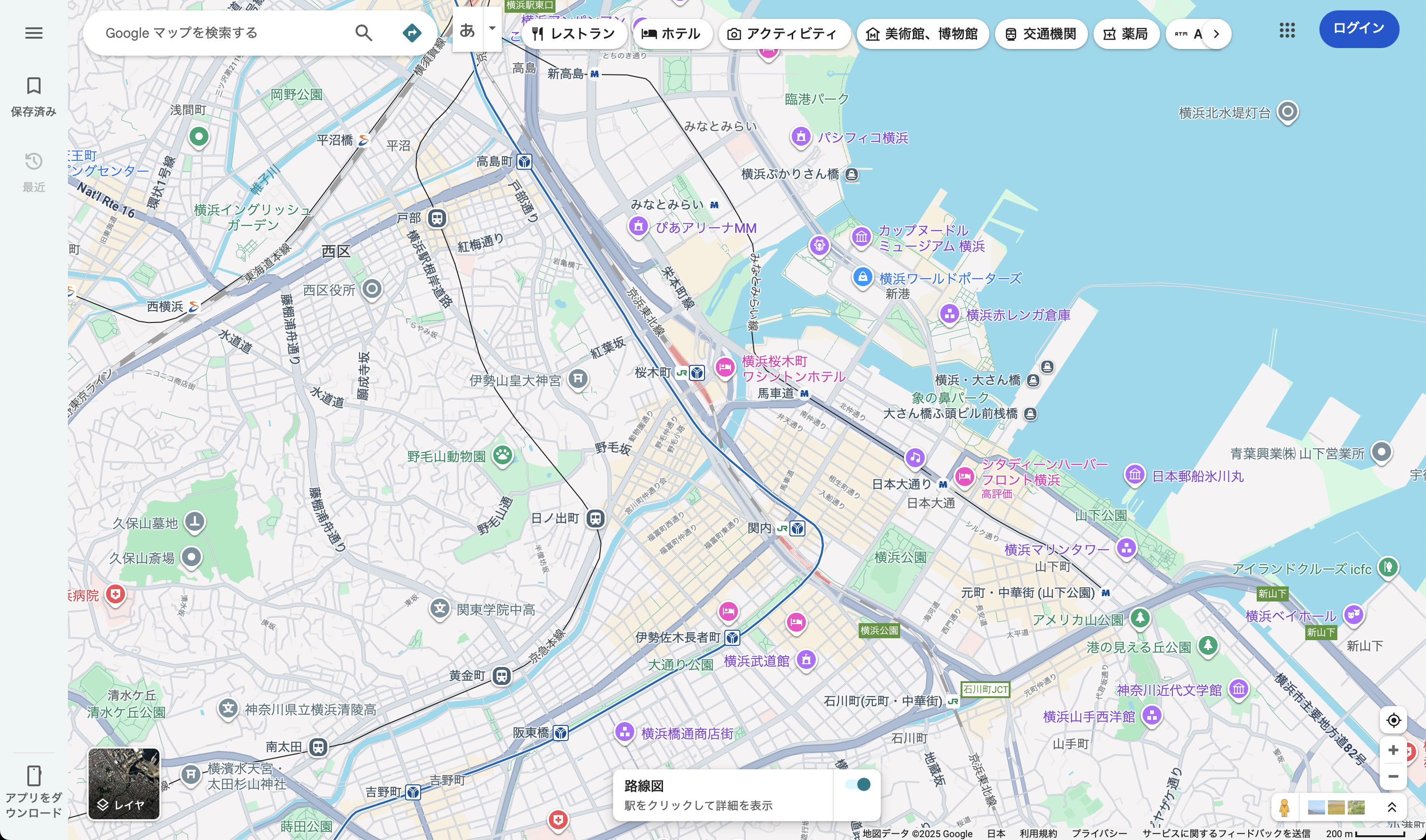This screenshot has width=1426, height=840.
Task: Toggle the 路線図 transit map switch
Action: tap(857, 784)
